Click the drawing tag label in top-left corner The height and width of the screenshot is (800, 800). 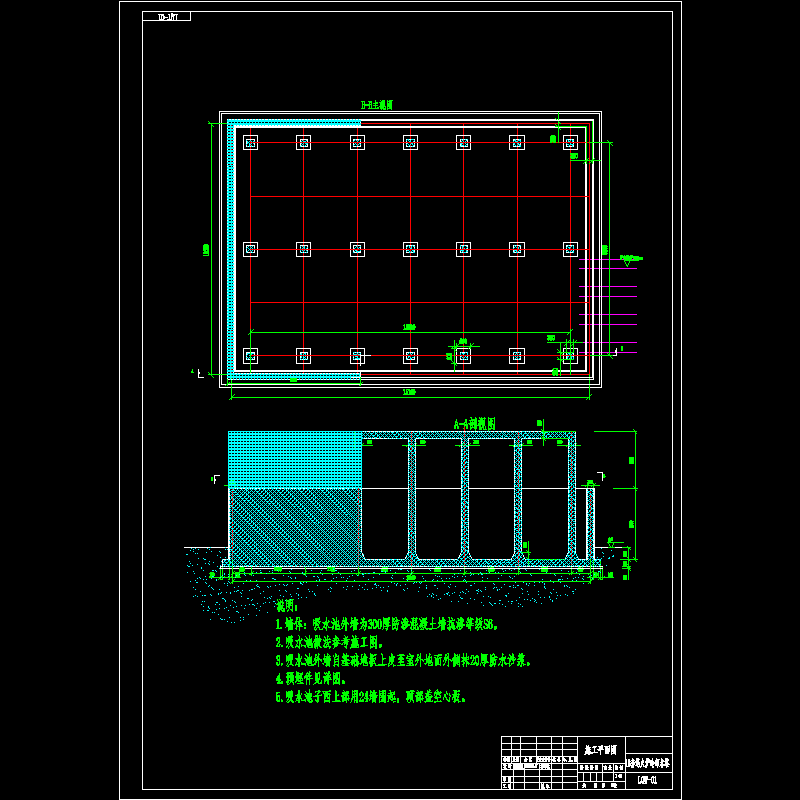click(166, 17)
